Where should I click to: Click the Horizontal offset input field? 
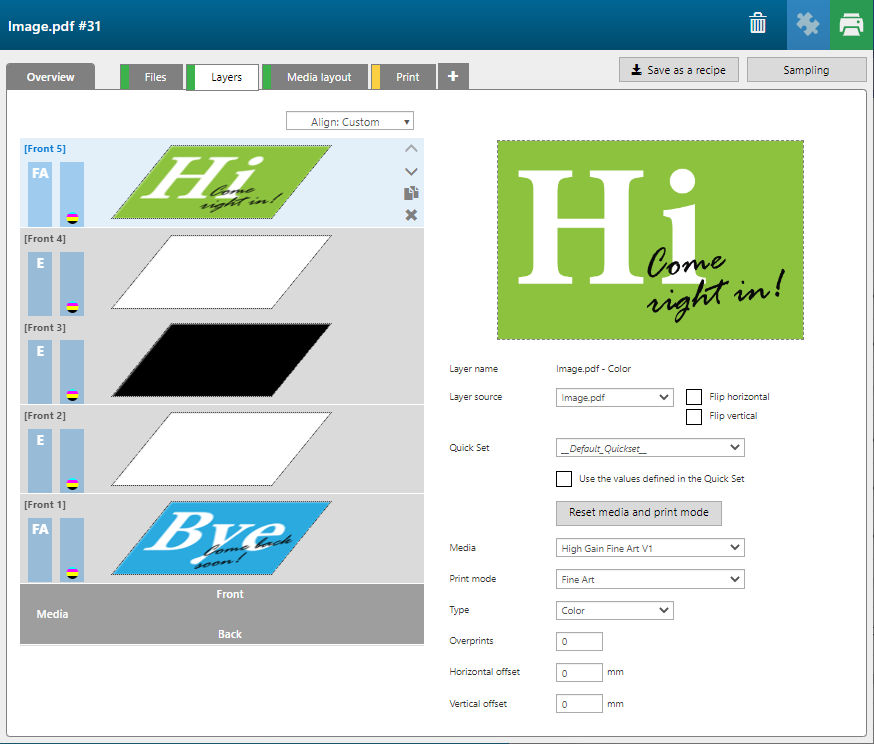point(579,673)
